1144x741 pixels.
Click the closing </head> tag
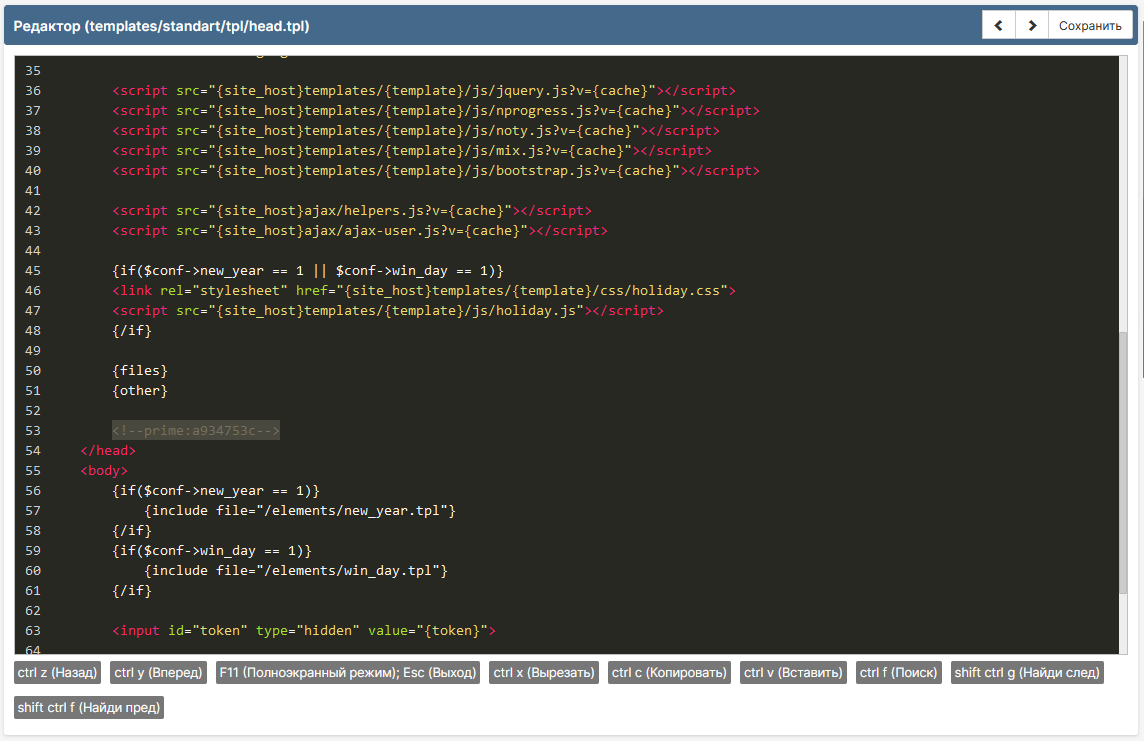(x=108, y=450)
